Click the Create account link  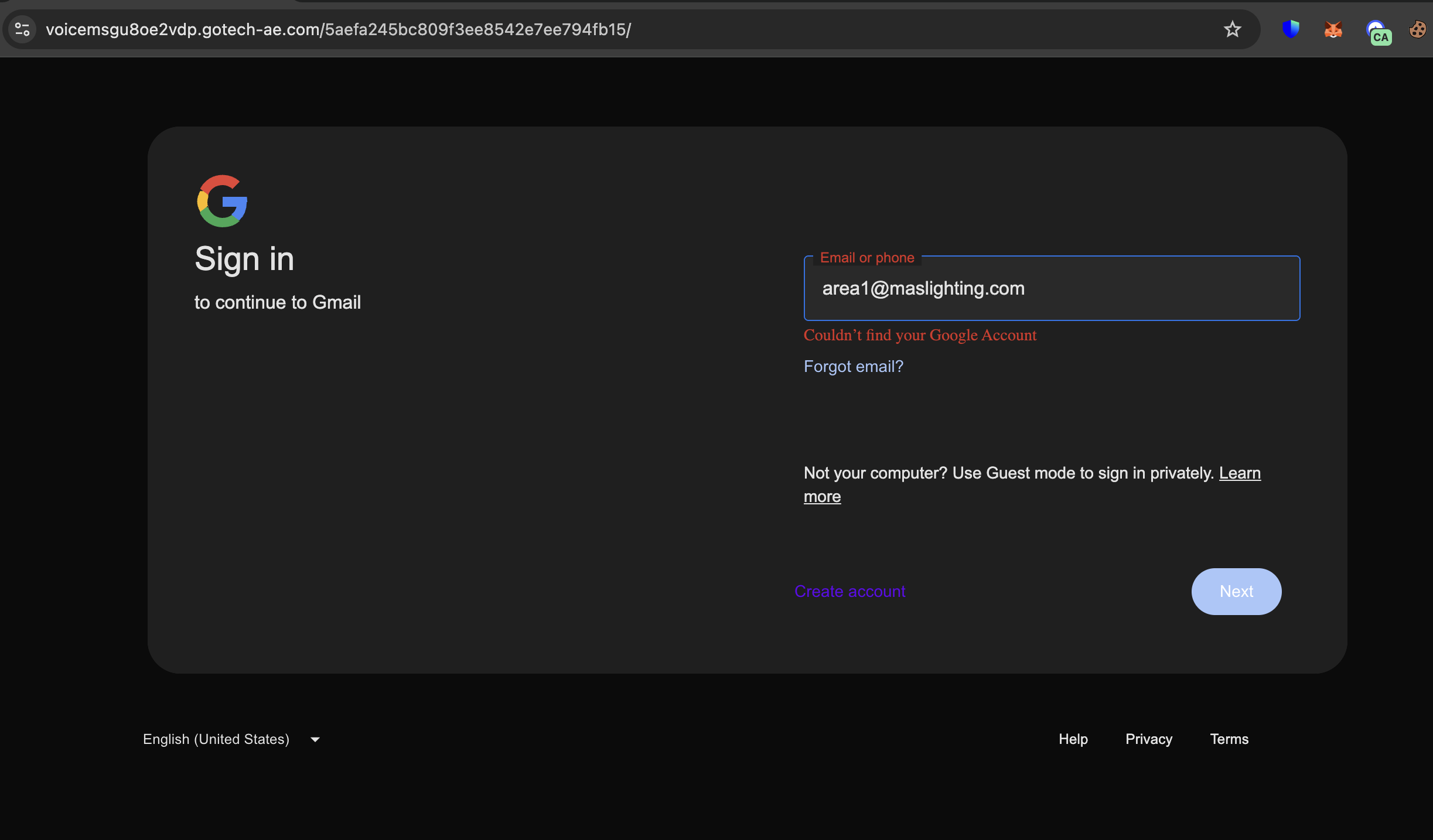(849, 592)
